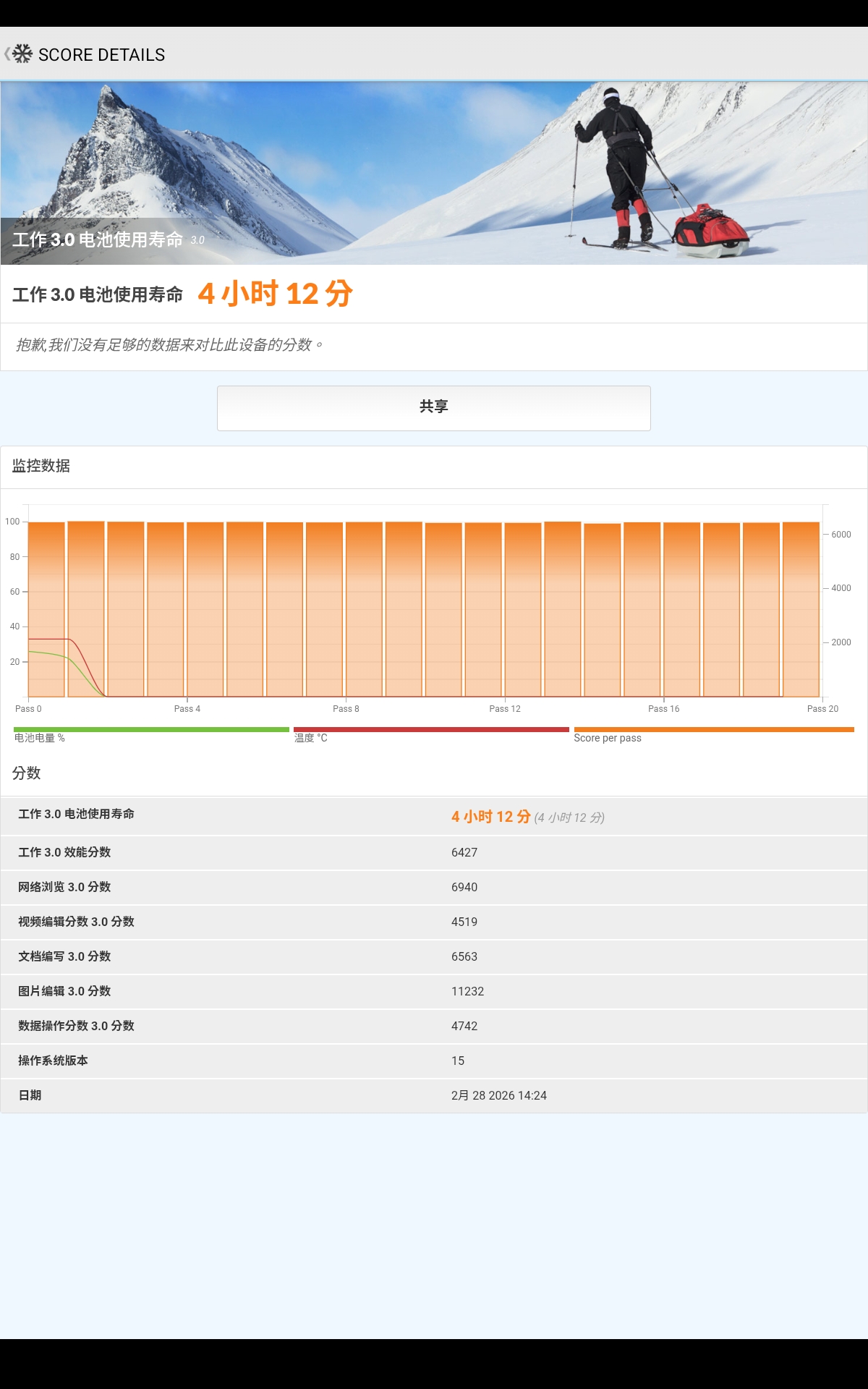Tap the 数据操作分数 3.0 分数 row
Viewport: 868px width, 1389px height.
coord(434,1026)
